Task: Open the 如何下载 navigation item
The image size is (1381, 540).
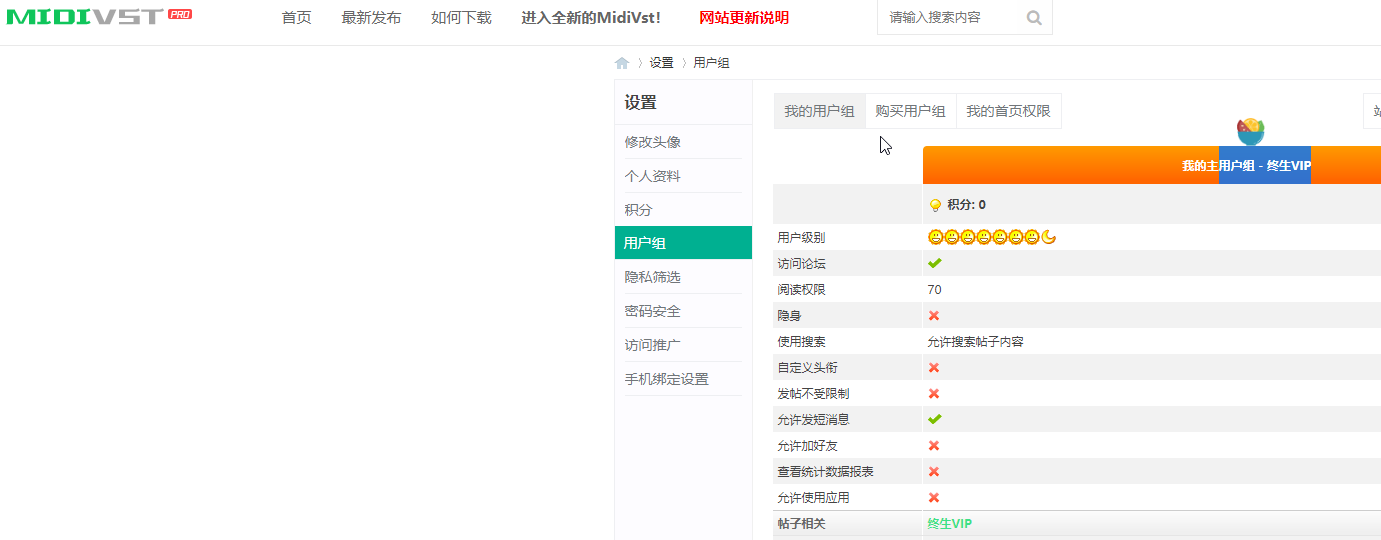Action: [461, 18]
